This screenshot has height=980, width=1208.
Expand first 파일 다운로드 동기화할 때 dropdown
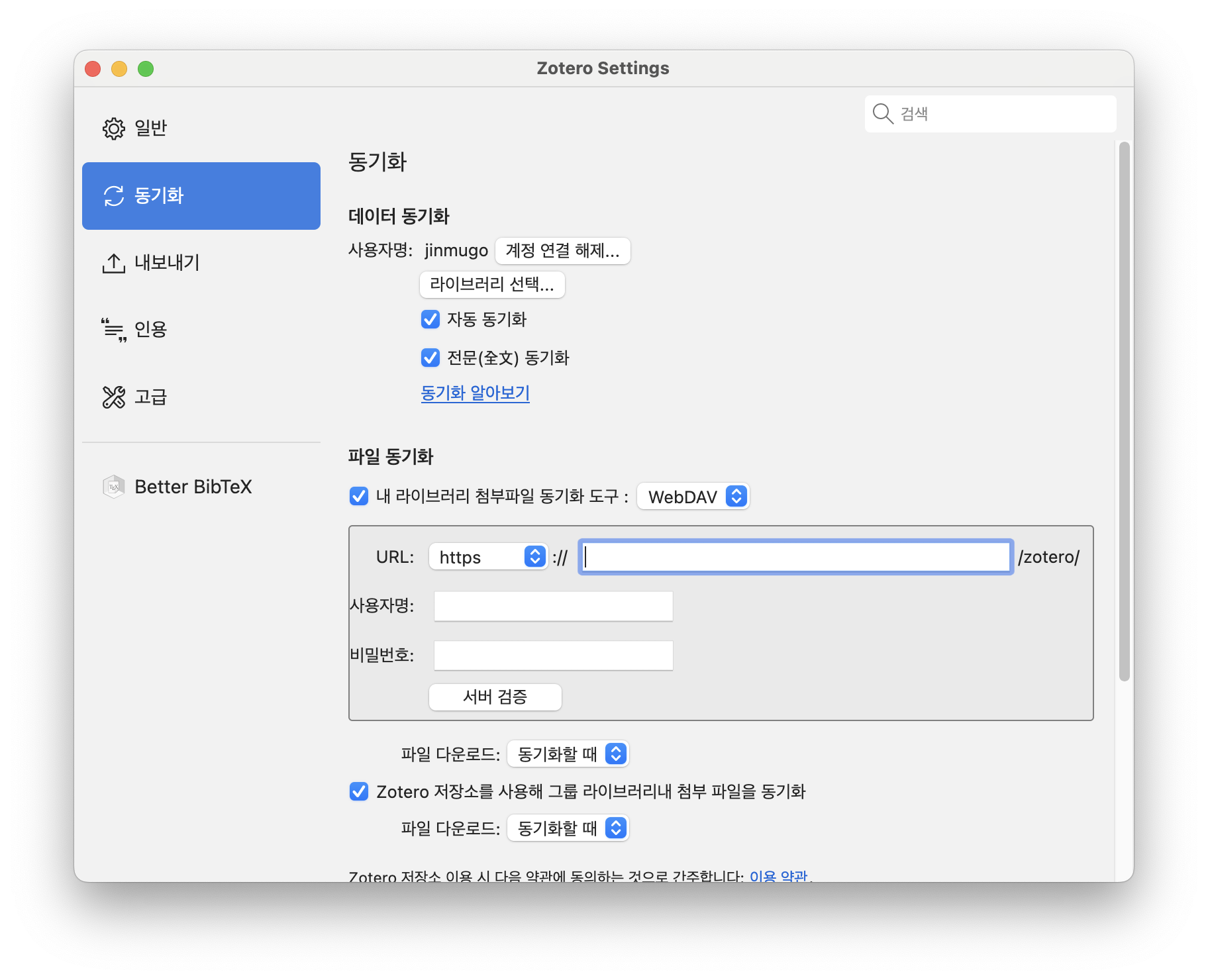(568, 754)
